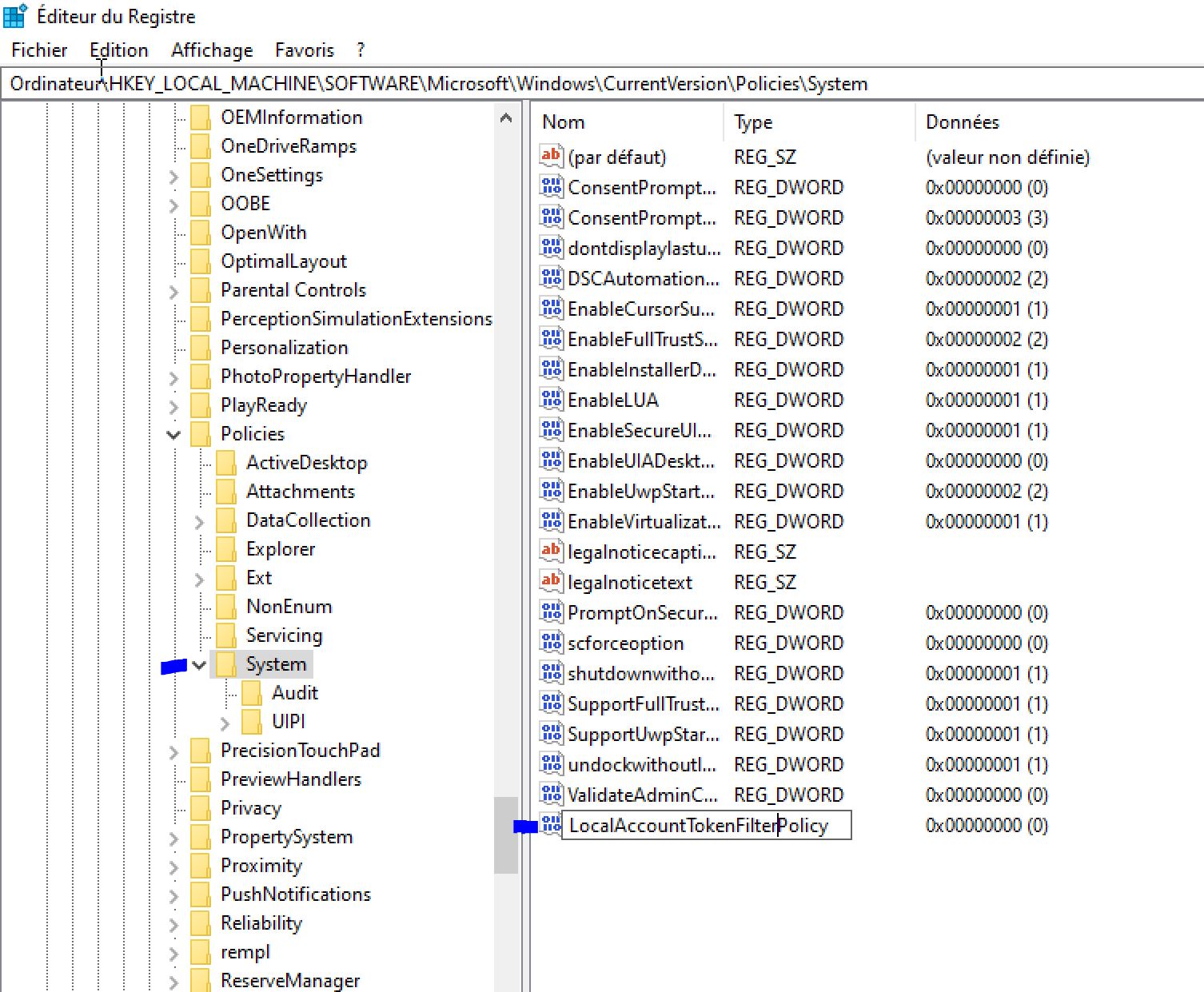Viewport: 1204px width, 992px height.
Task: Open the Fichier menu
Action: point(39,50)
